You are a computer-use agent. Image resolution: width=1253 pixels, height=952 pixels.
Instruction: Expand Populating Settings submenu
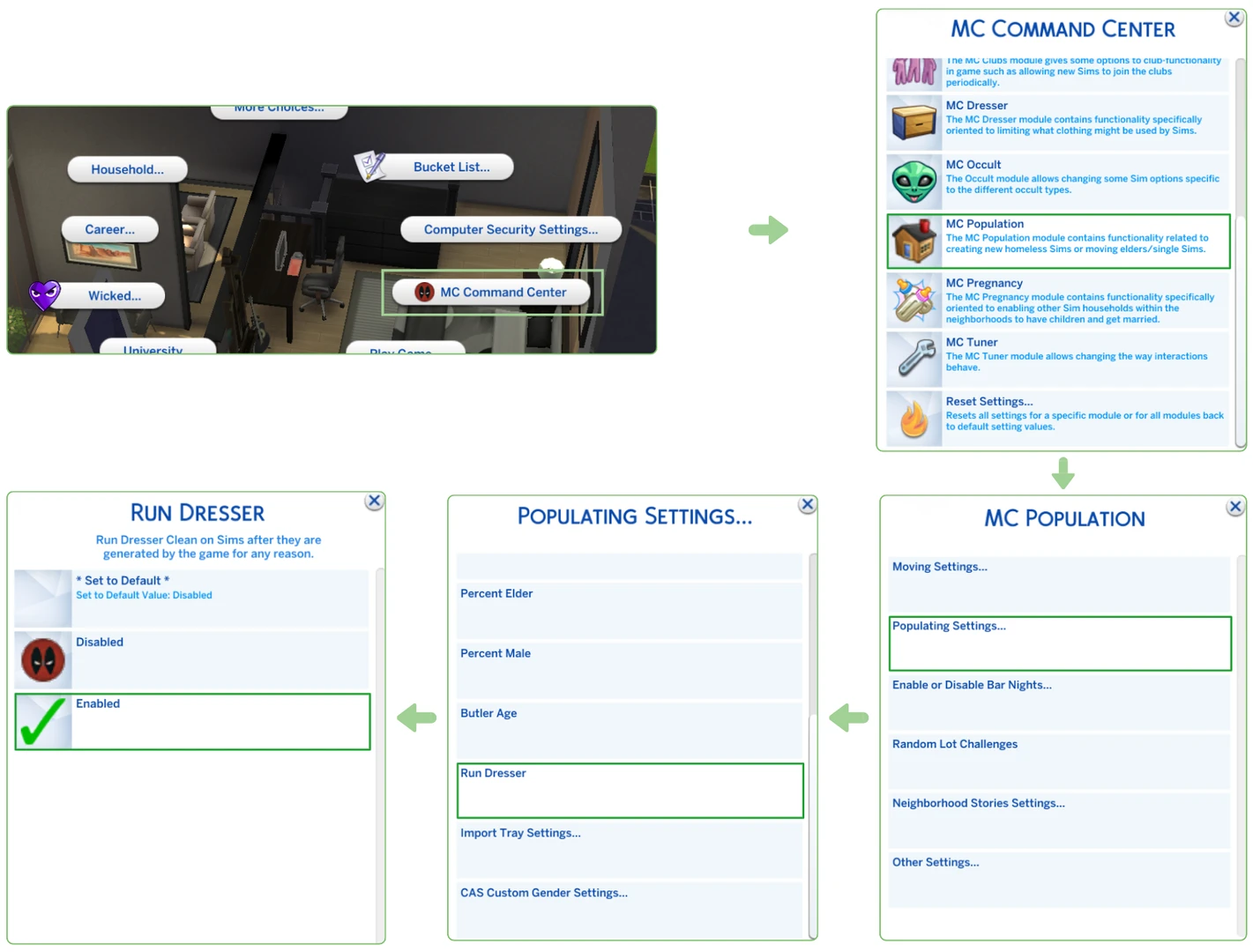coord(1059,643)
